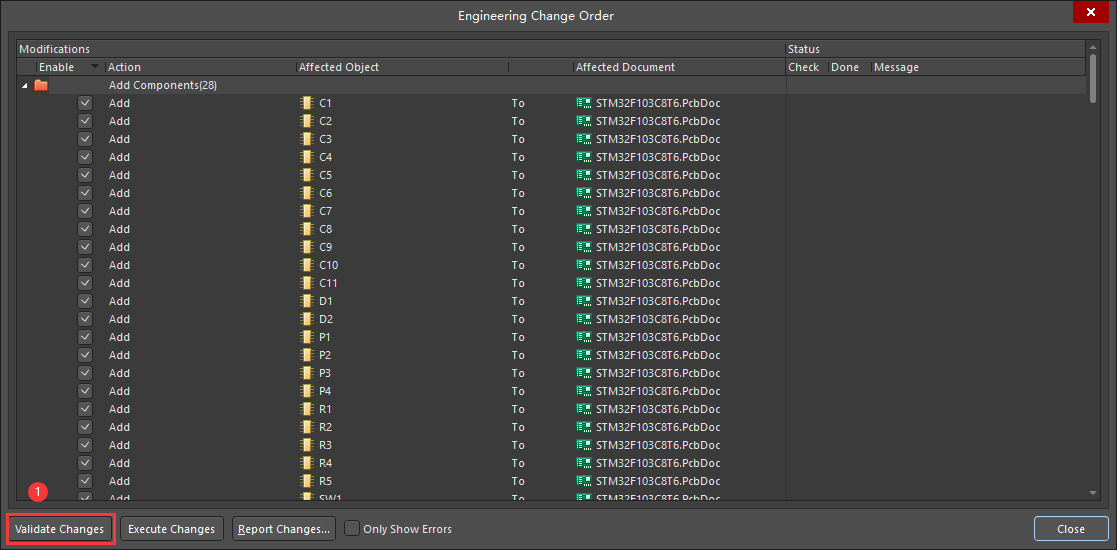Select the C2 affected object text

[326, 121]
